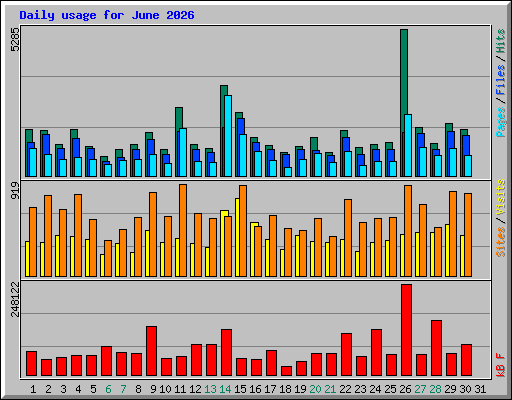Click the green hits bar for day 11

(179, 118)
